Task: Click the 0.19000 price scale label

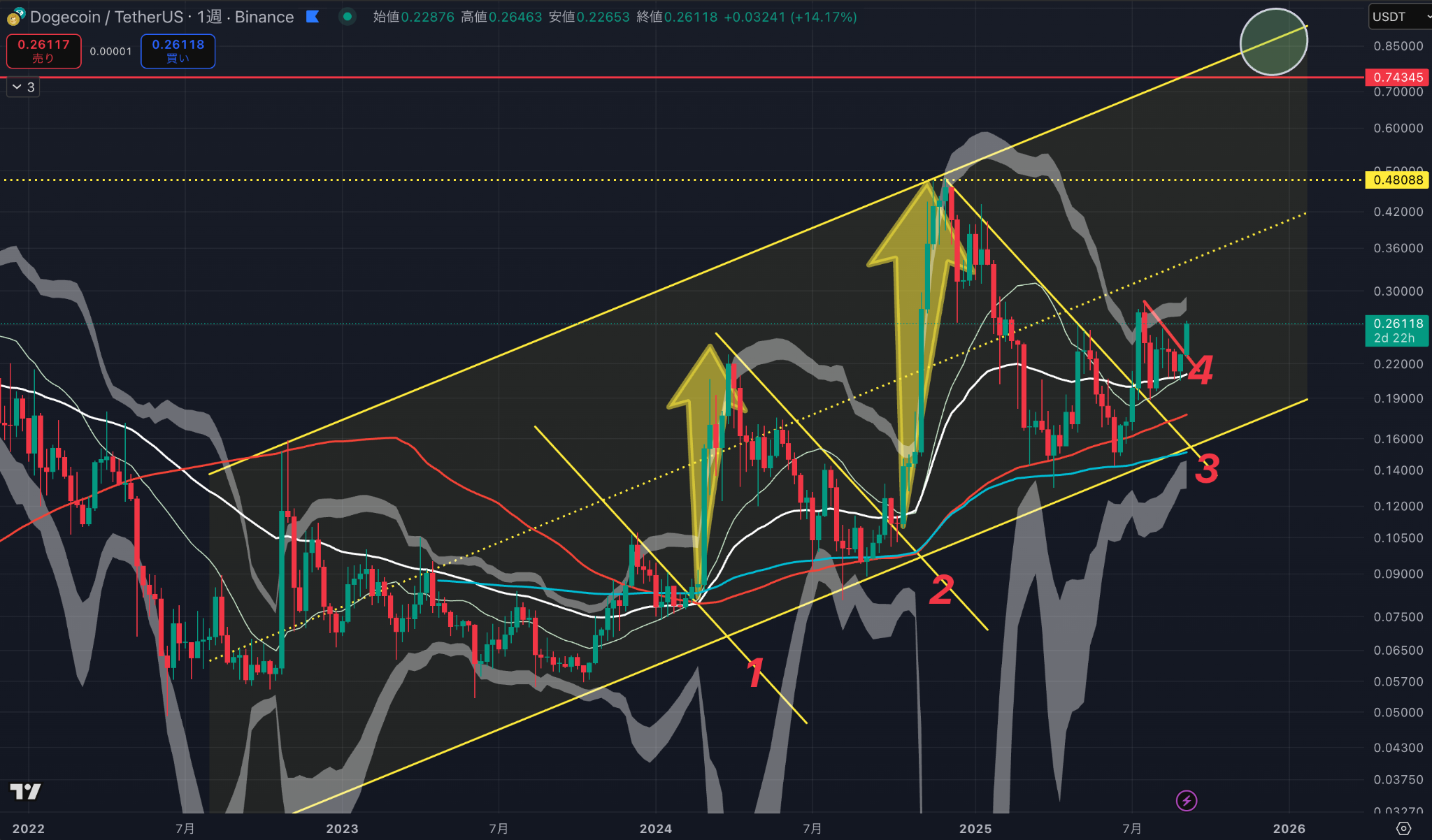Action: [1398, 398]
